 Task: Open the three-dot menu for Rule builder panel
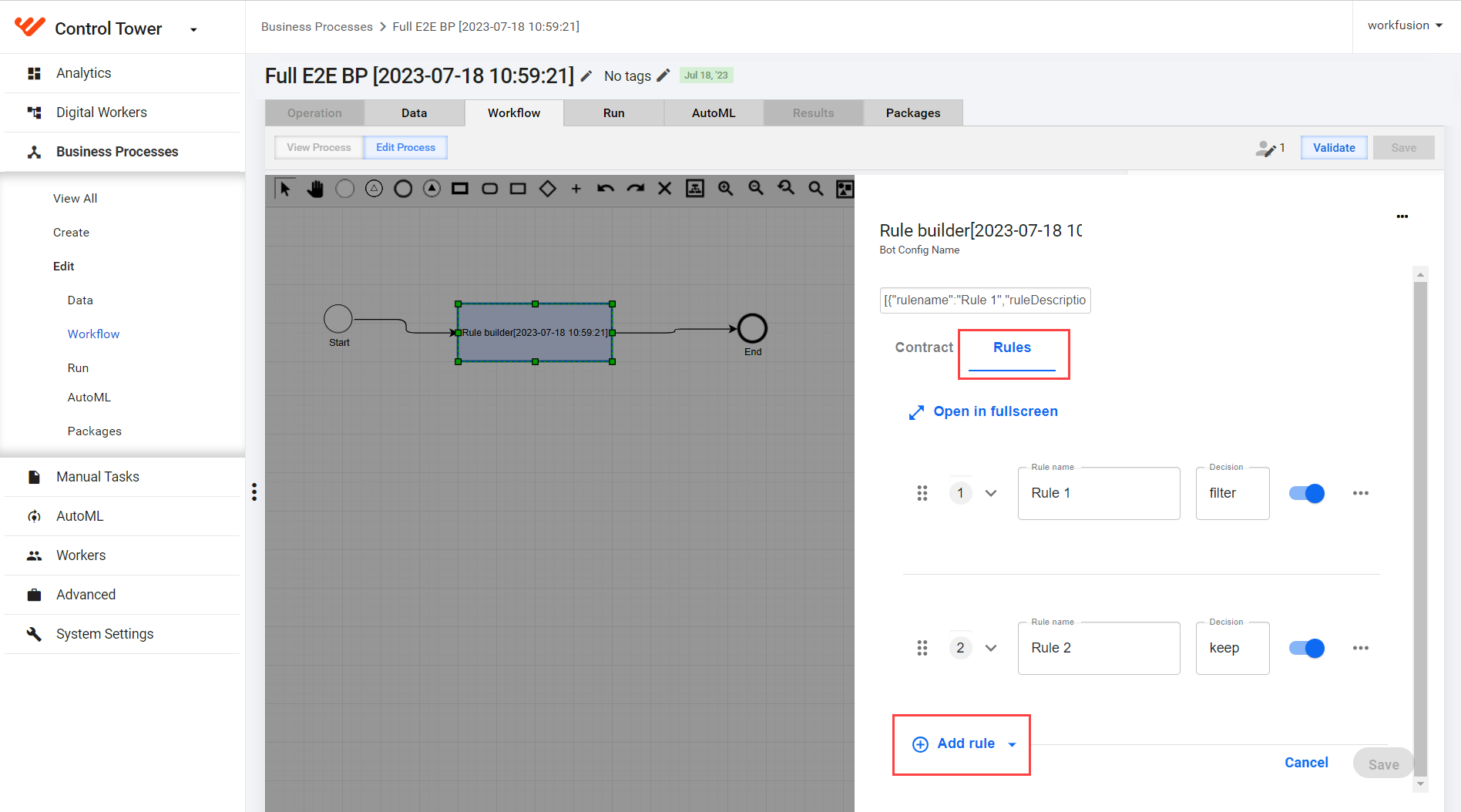tap(1402, 216)
